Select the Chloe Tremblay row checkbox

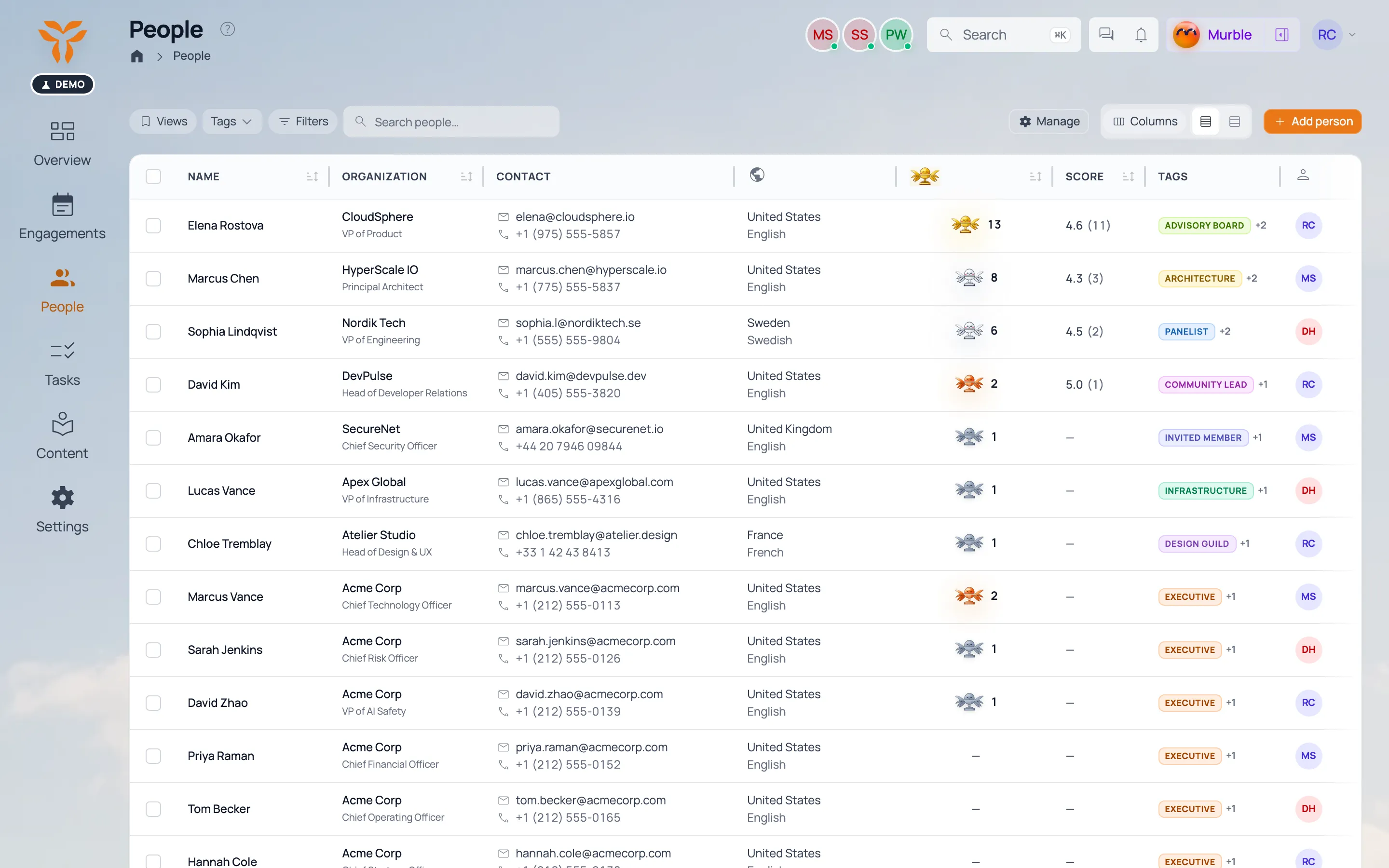(153, 543)
